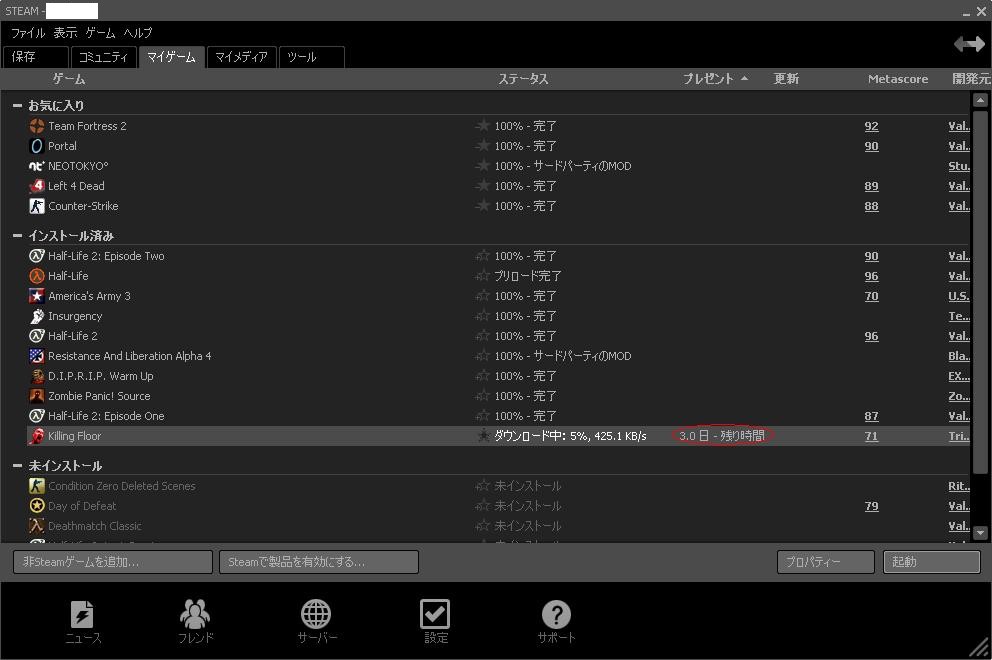Toggle favorite star for Day of Defeat
Image resolution: width=992 pixels, height=660 pixels.
(483, 506)
